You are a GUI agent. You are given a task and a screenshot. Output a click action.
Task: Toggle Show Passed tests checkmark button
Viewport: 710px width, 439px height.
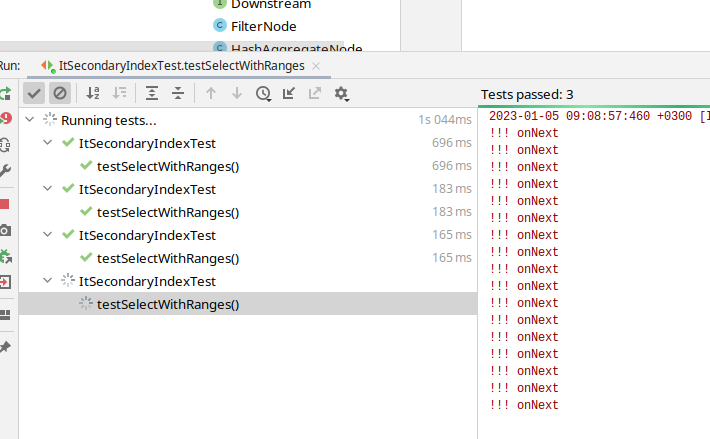point(34,93)
